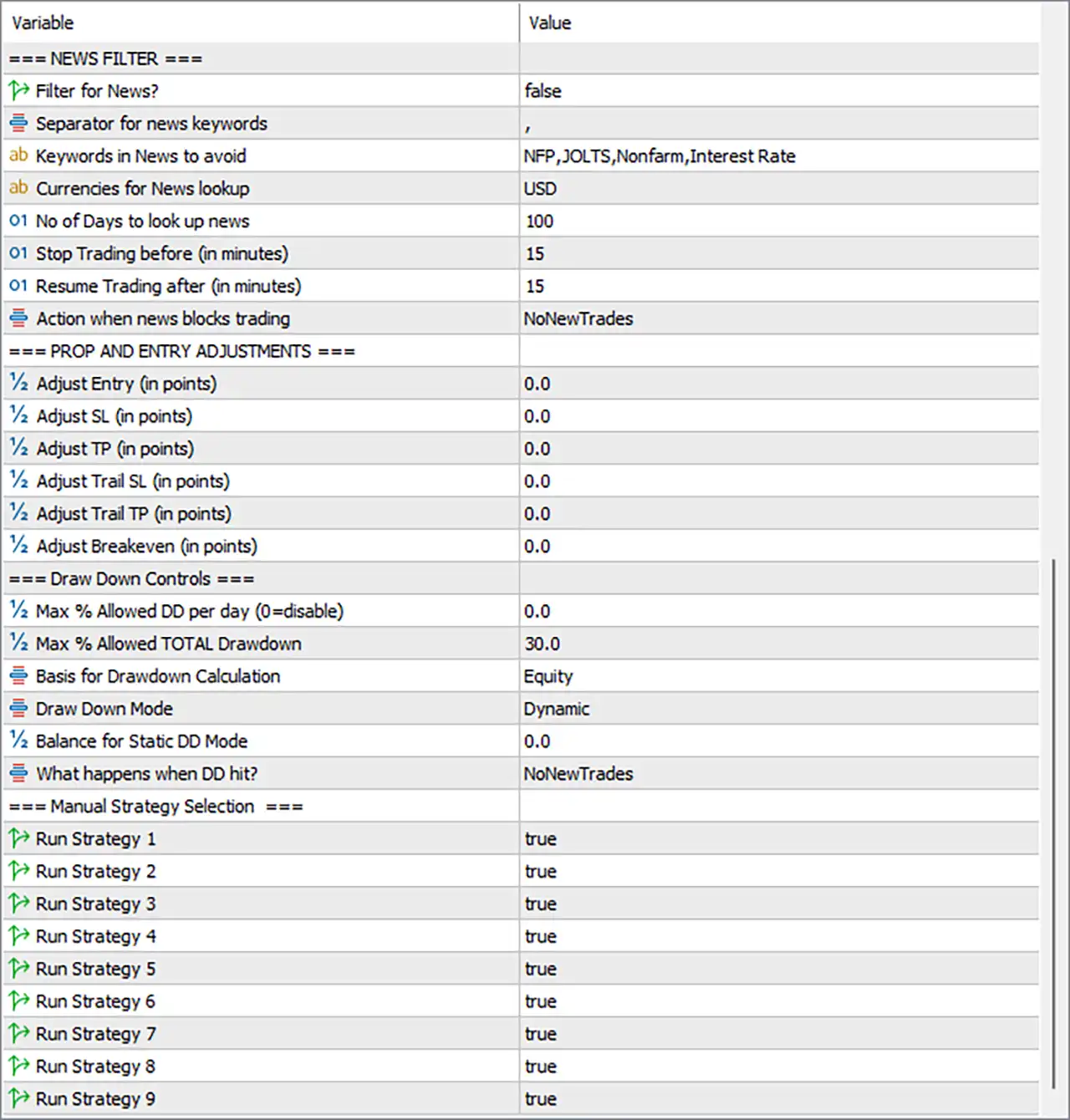Open the Action when news blocks trading value dropdown
Image resolution: width=1070 pixels, height=1120 pixels.
coord(779,318)
